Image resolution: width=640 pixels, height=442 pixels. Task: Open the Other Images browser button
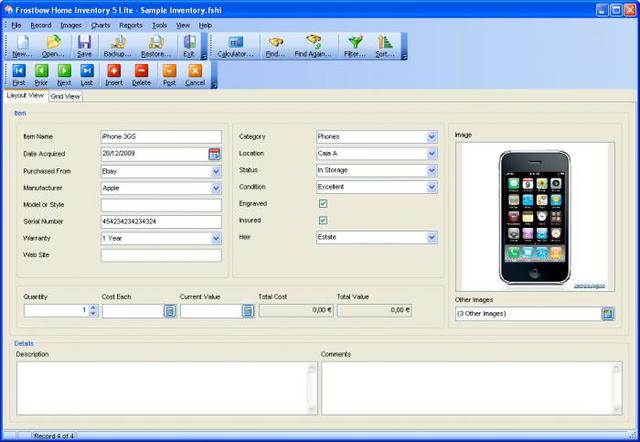click(608, 314)
